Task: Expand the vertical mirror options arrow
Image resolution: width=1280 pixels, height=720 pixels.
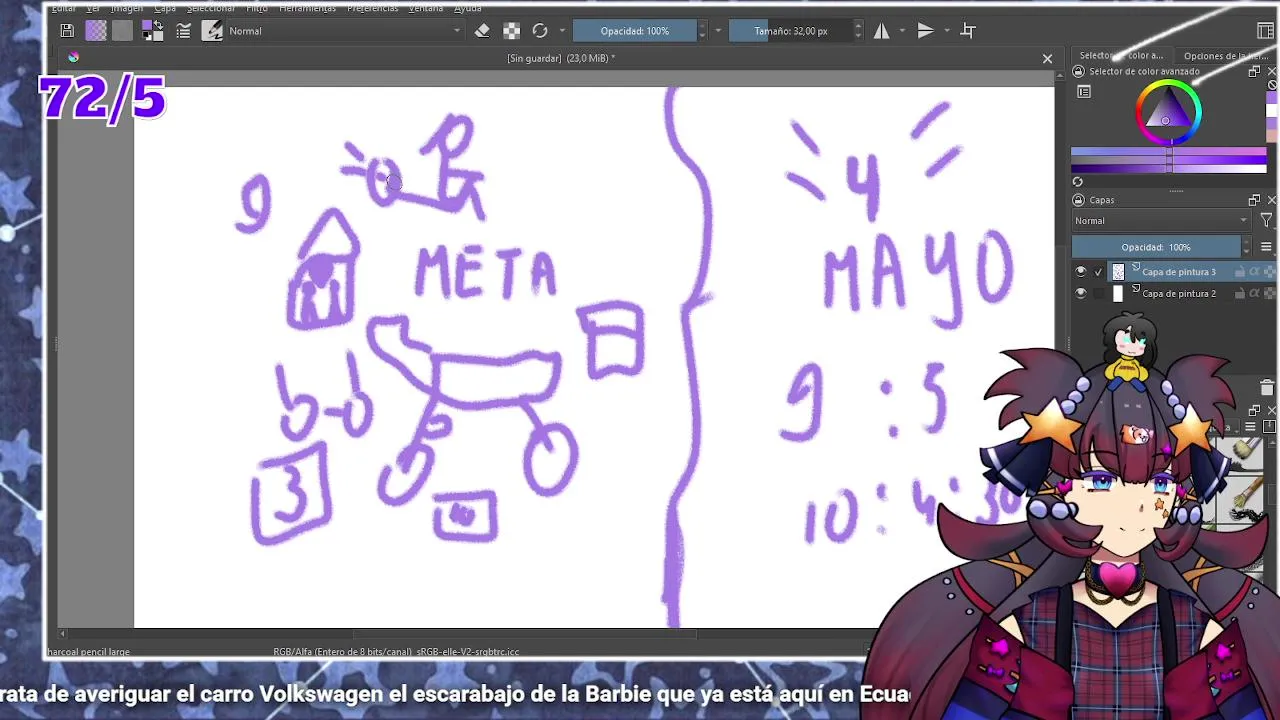Action: [947, 31]
